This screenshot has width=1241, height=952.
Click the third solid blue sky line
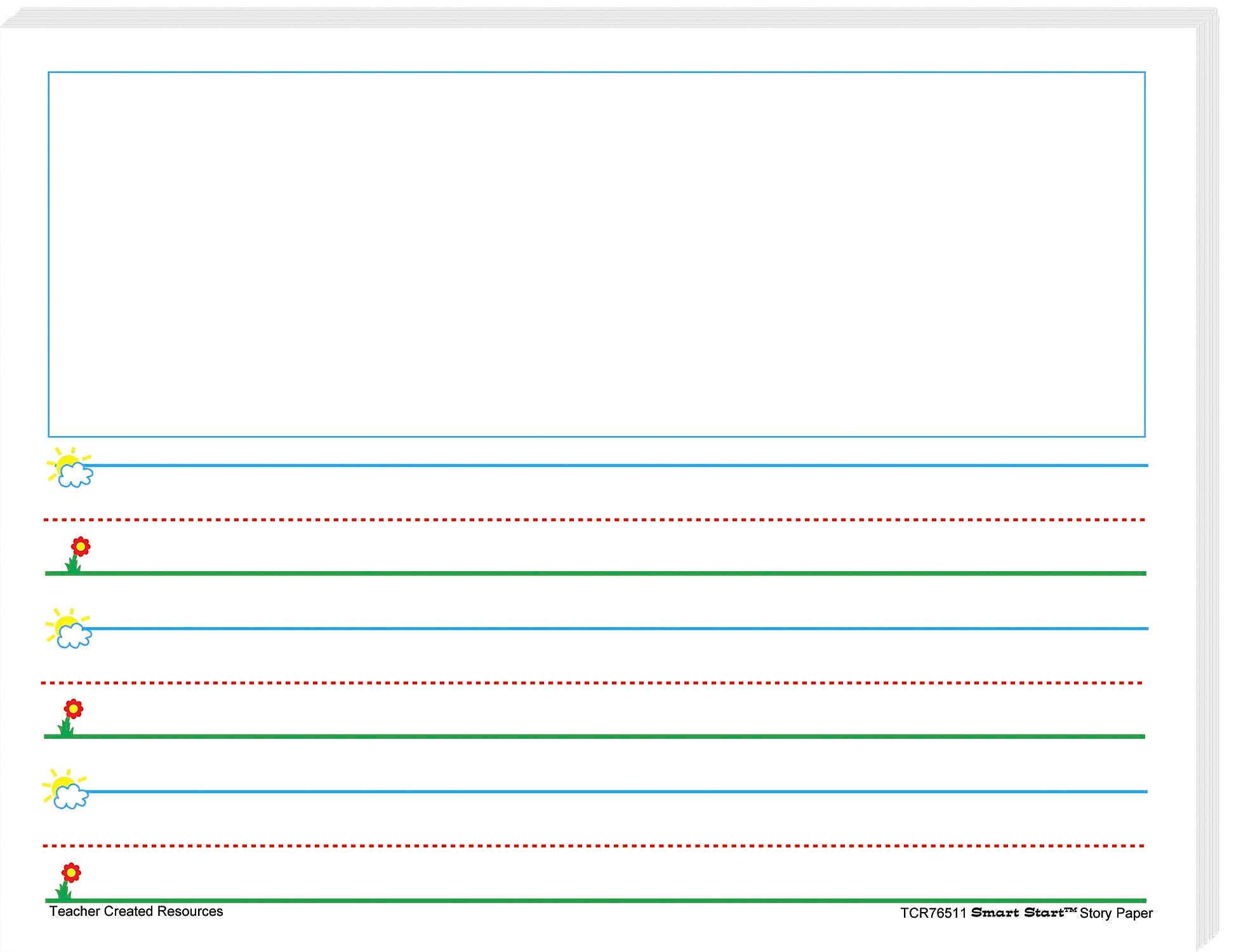pyautogui.click(x=609, y=791)
